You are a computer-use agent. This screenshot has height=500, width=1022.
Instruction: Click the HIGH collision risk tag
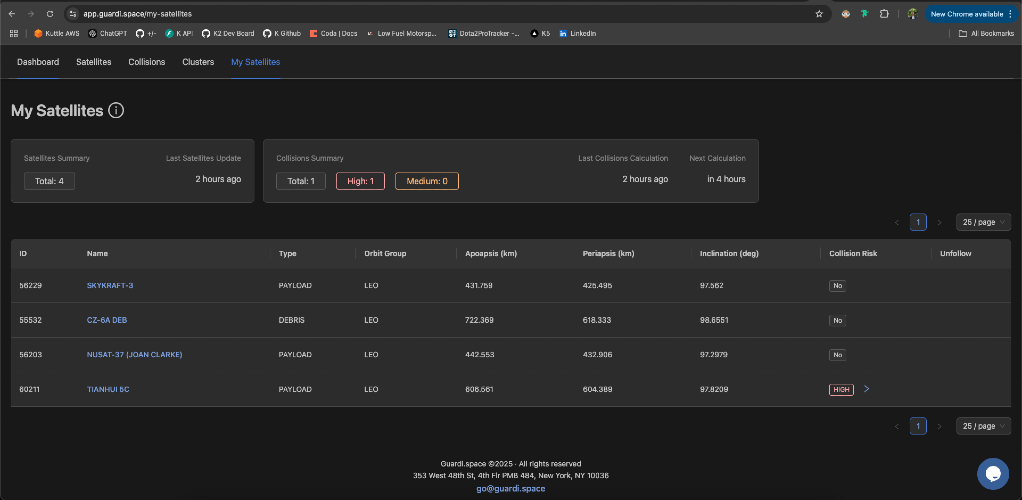(x=841, y=390)
